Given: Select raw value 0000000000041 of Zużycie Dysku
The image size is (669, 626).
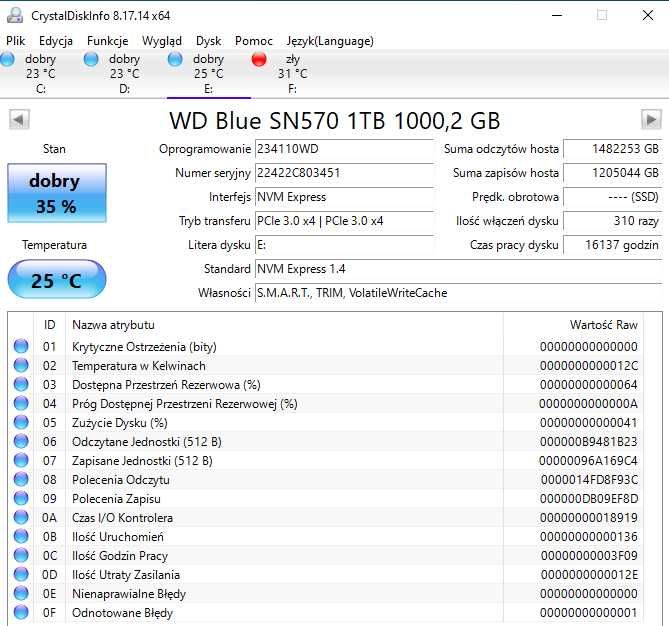Looking at the screenshot, I should 588,422.
